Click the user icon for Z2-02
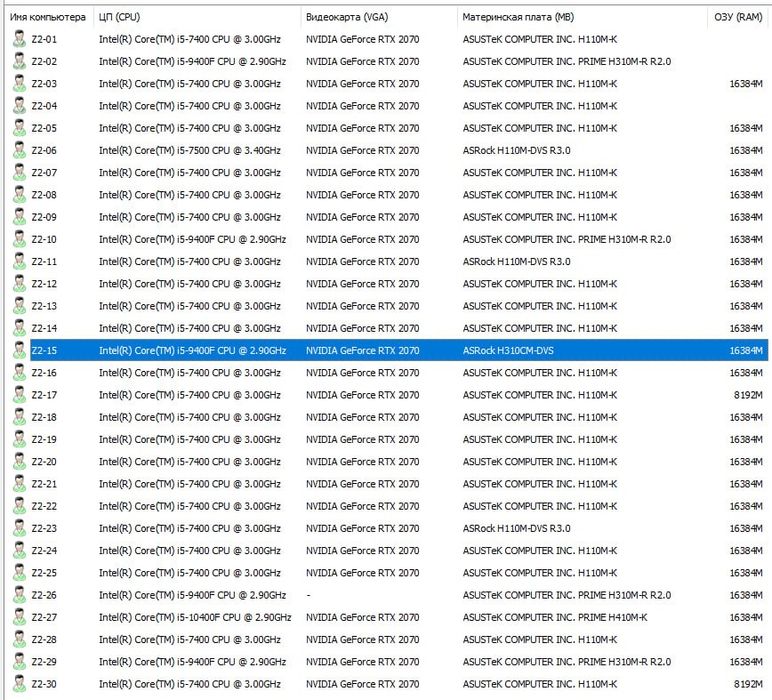 tap(19, 61)
